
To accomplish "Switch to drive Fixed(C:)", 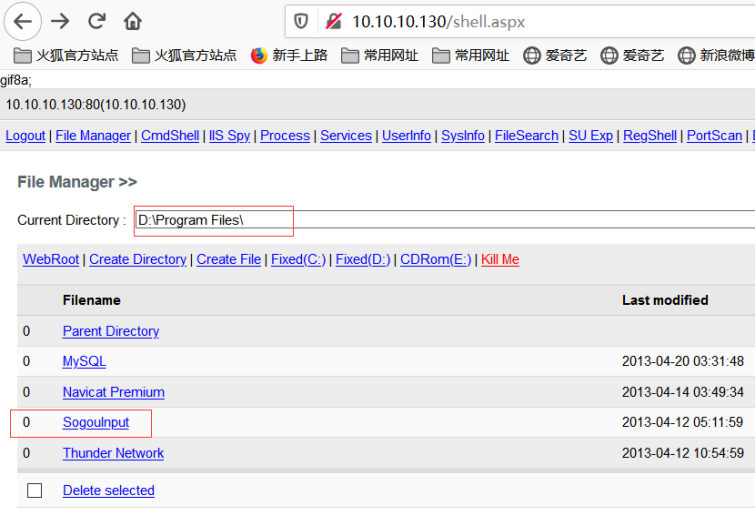I will coord(298,259).
